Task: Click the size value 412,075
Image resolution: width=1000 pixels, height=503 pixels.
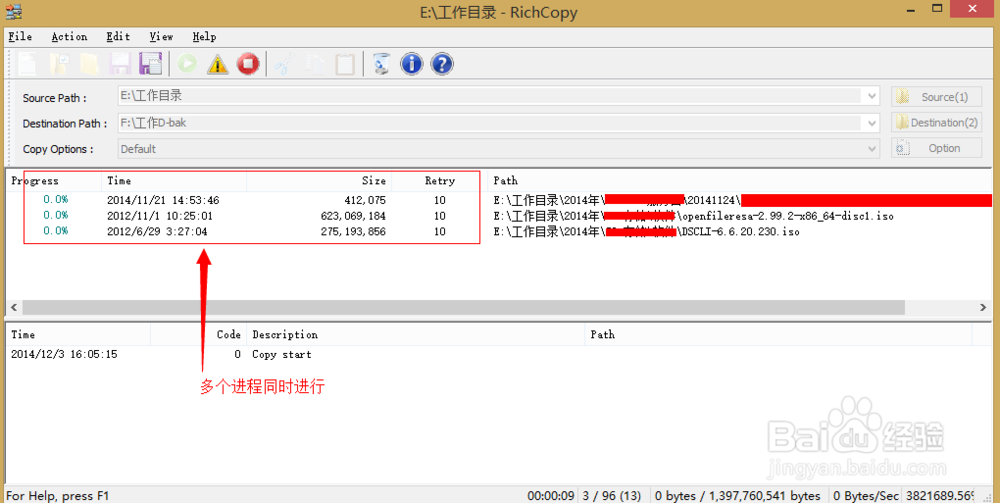Action: click(x=365, y=200)
